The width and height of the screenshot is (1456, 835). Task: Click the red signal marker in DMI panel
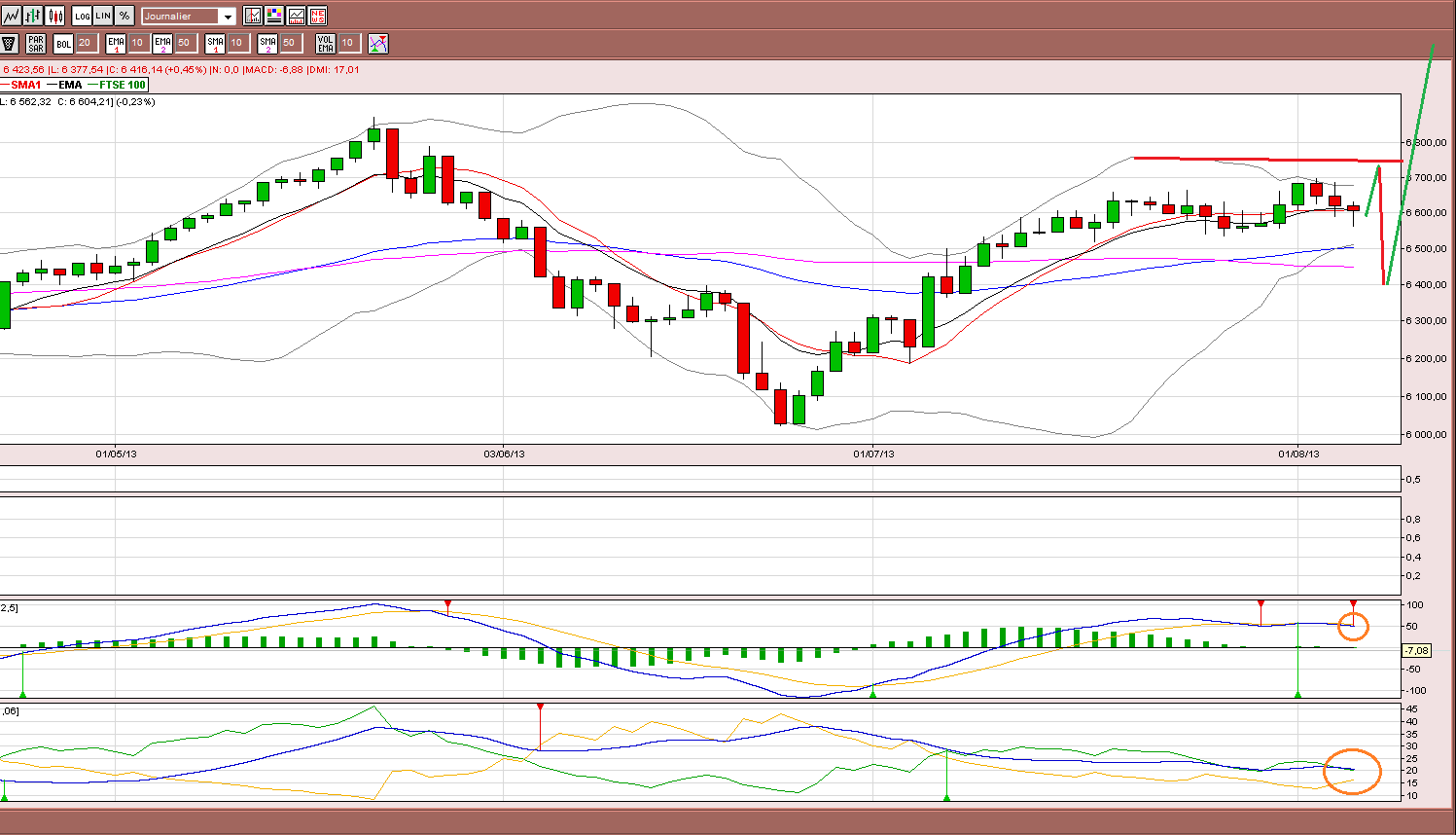(540, 707)
